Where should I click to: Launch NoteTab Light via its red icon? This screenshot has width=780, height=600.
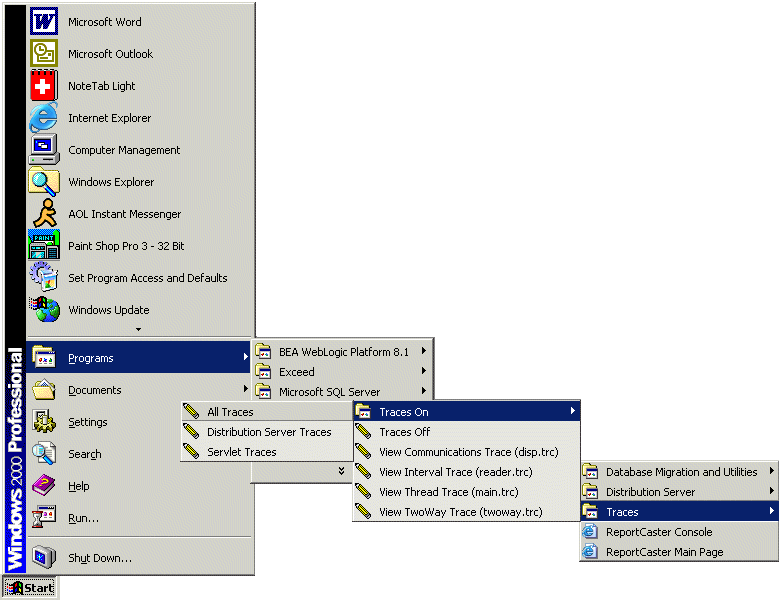click(x=44, y=86)
